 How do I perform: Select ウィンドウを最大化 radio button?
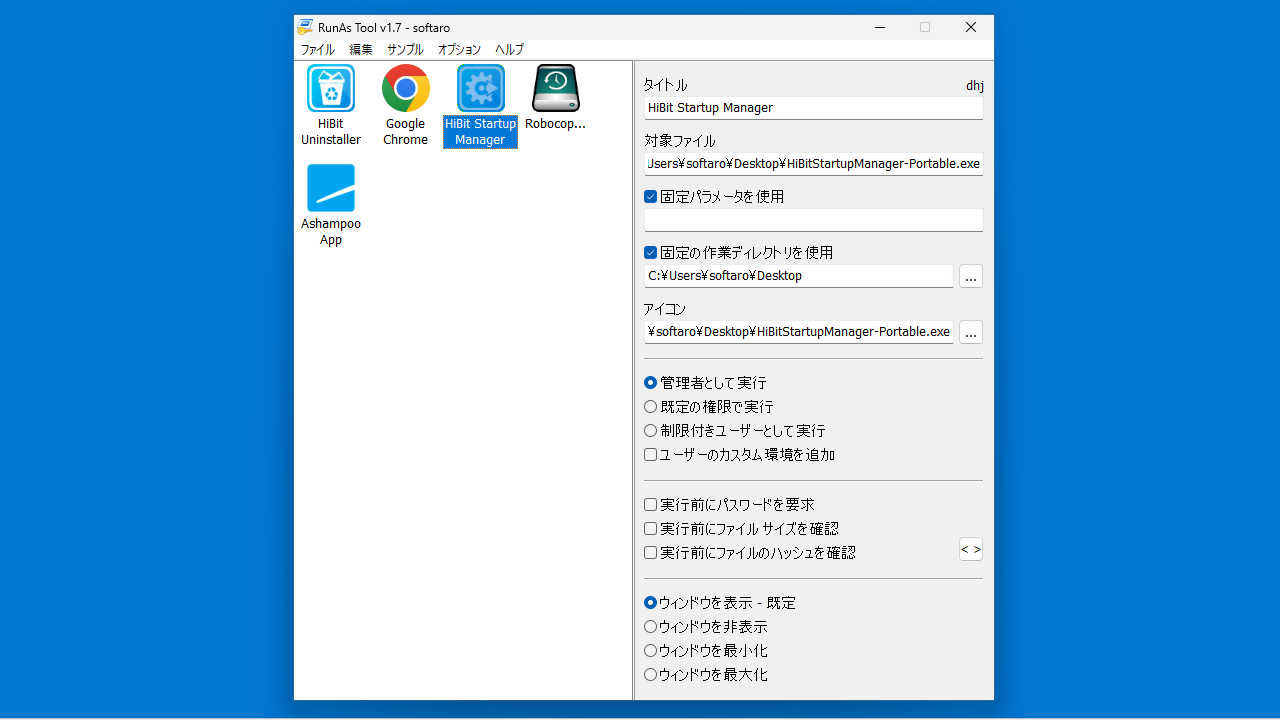tap(651, 675)
